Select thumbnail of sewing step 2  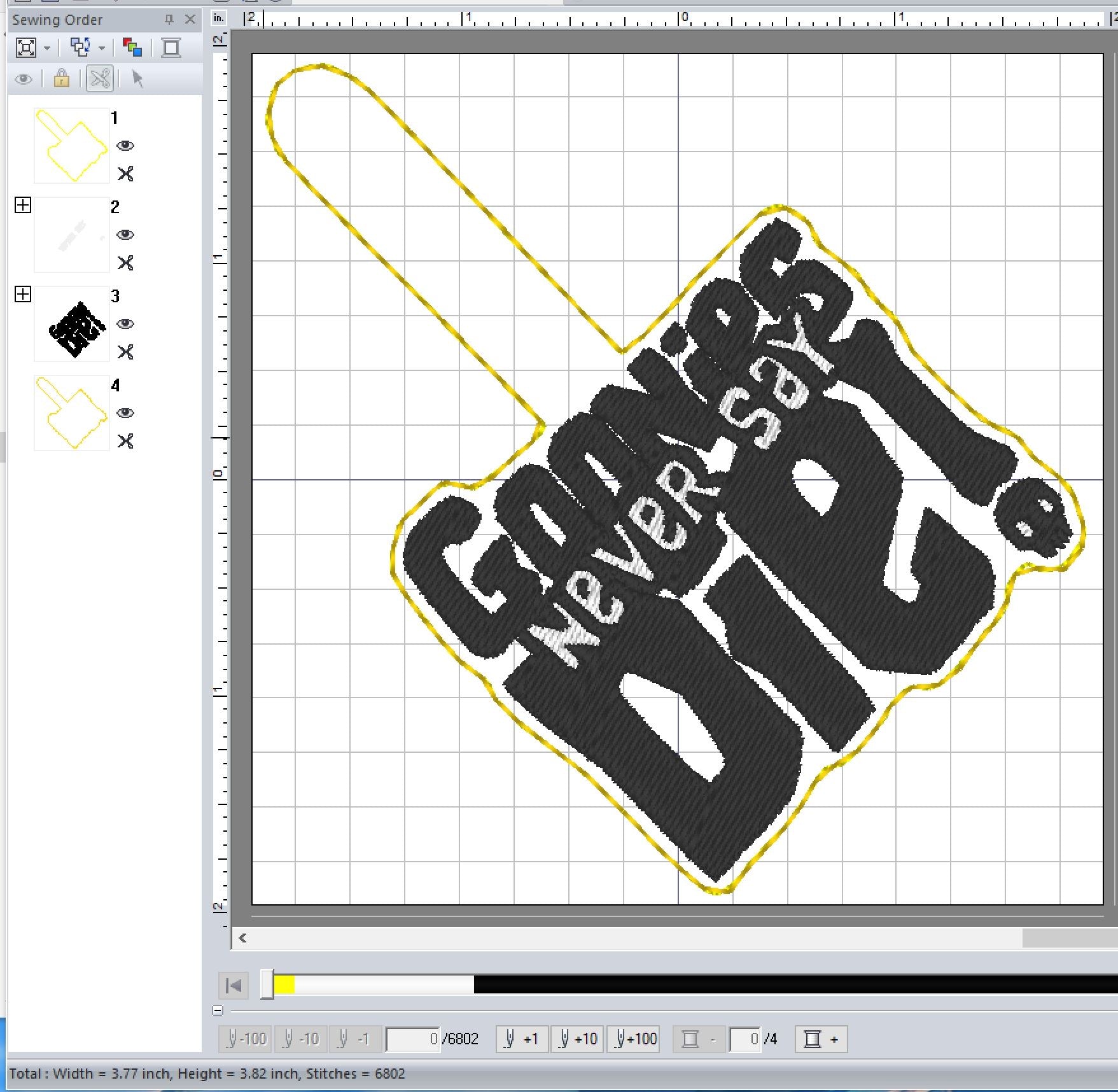click(71, 234)
